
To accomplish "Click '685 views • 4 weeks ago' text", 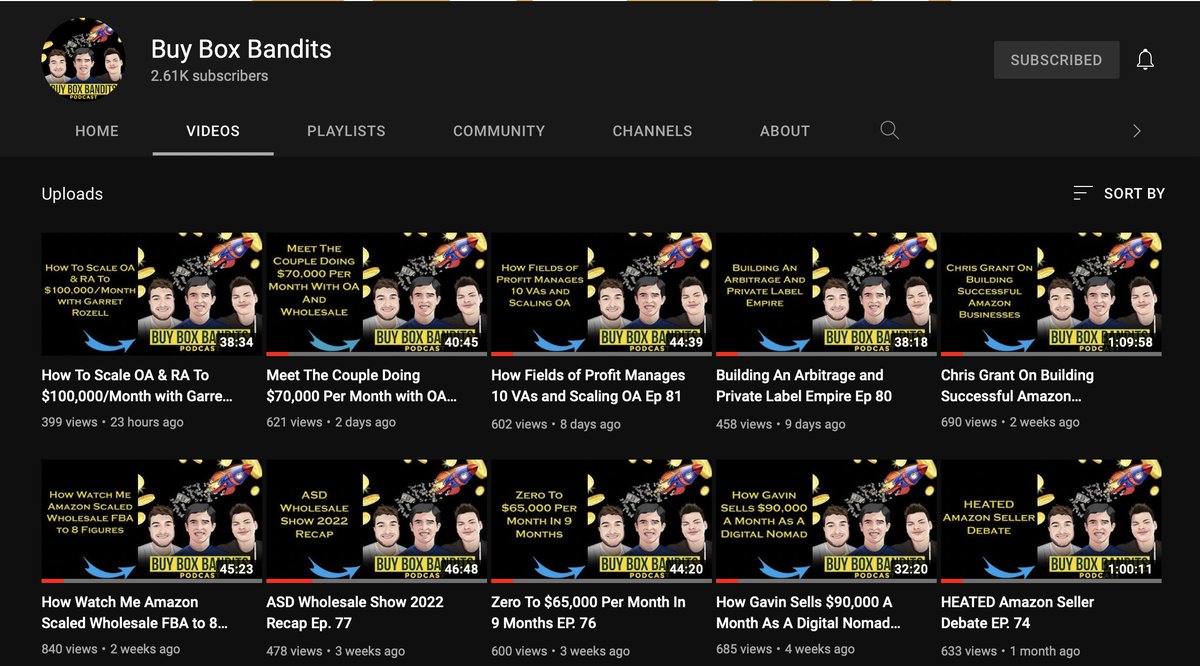I will coord(785,650).
